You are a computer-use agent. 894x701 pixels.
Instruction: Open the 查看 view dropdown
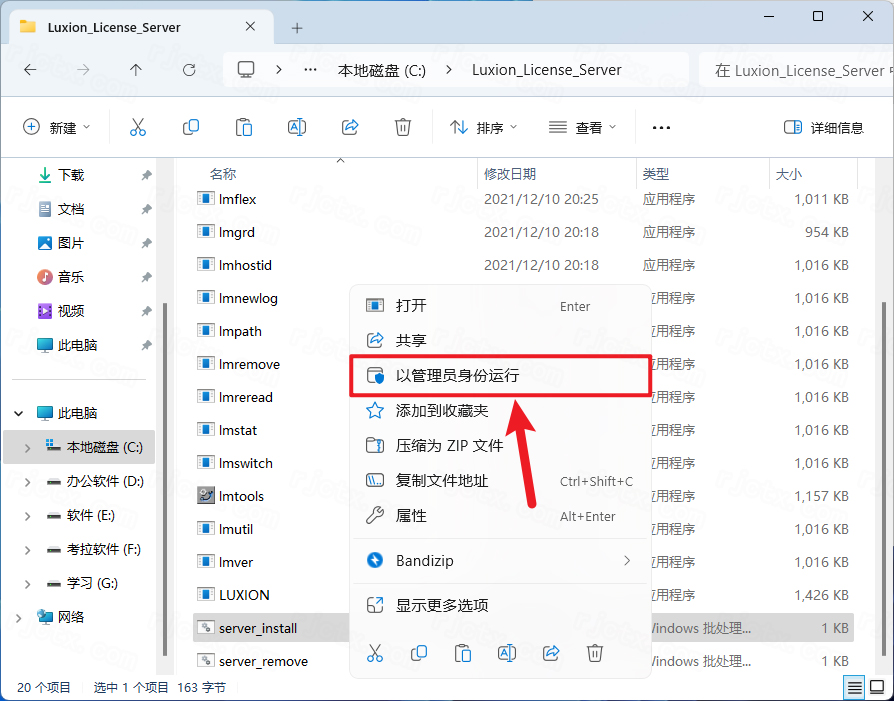[x=583, y=127]
